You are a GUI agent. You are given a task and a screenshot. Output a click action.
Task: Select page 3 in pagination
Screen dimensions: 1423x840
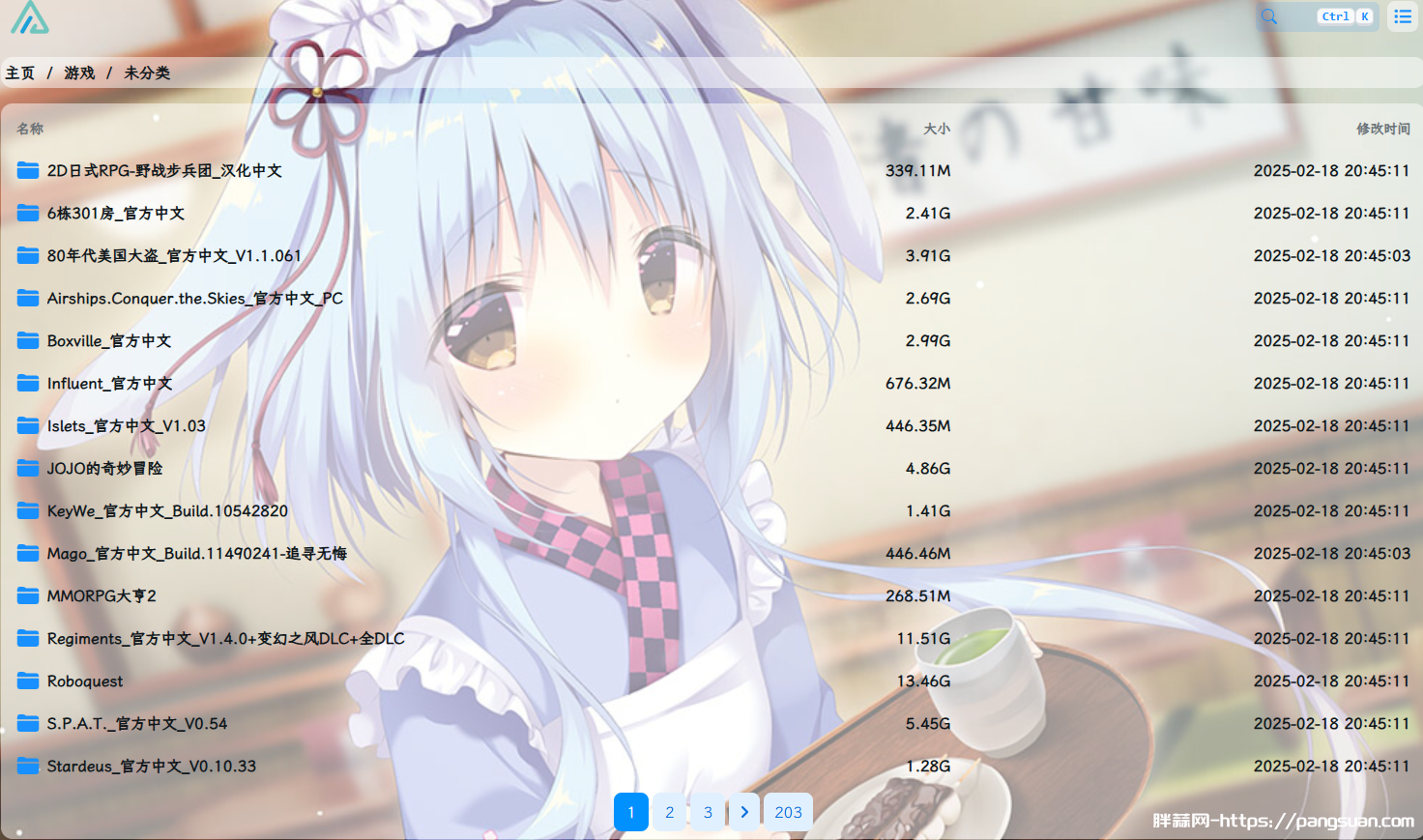tap(708, 812)
